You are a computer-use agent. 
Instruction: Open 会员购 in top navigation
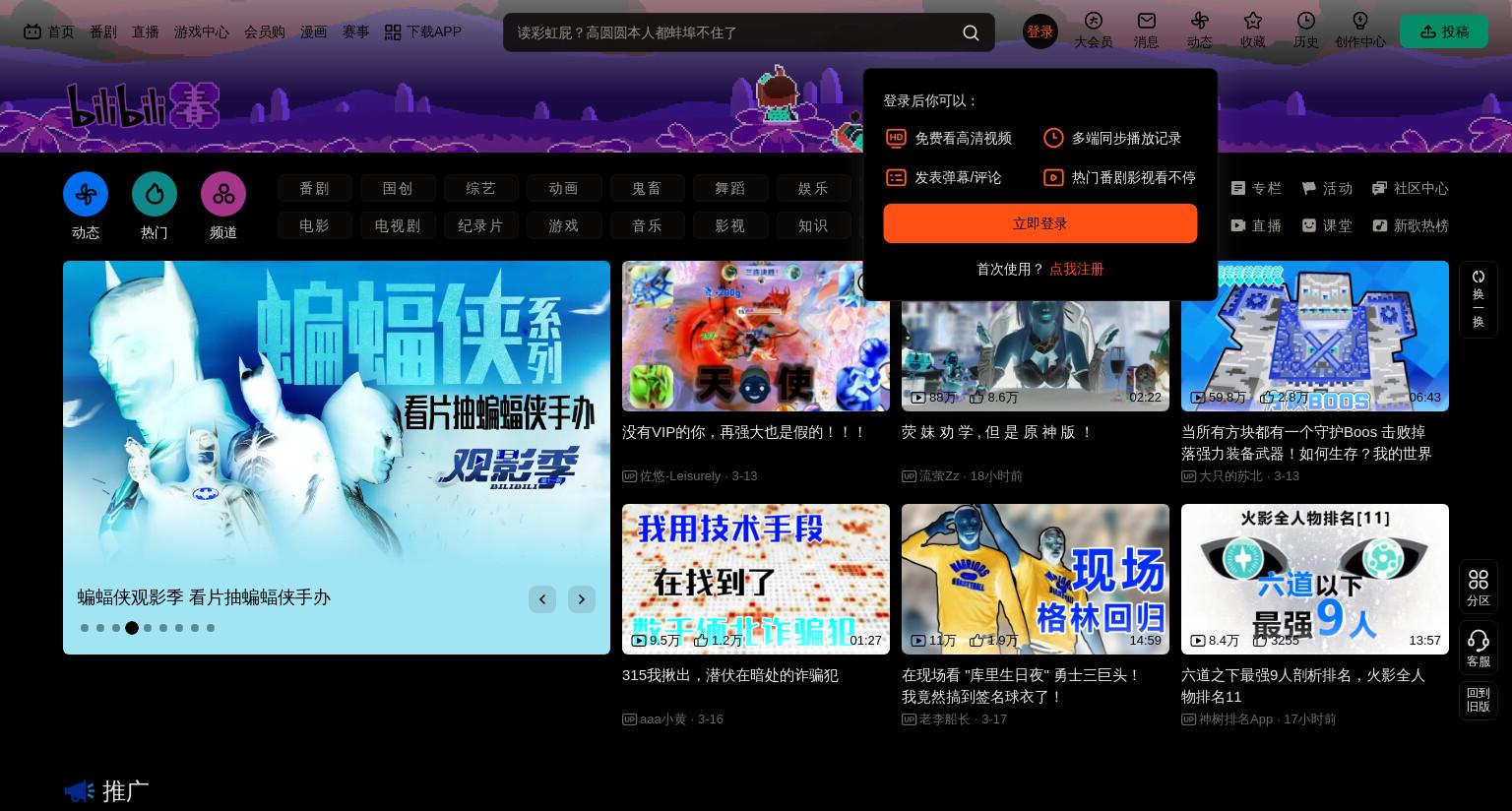click(265, 32)
